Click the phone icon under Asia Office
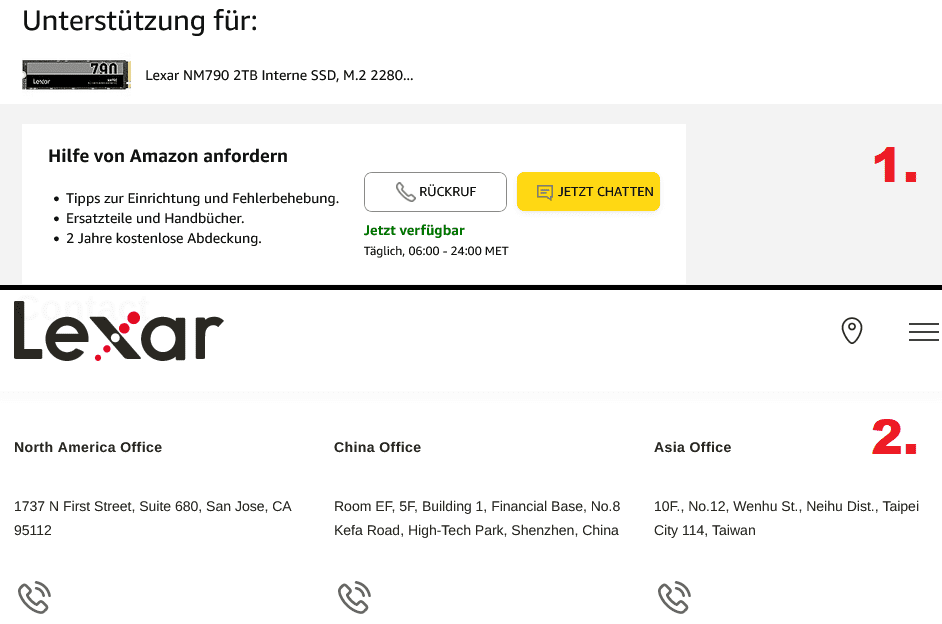The height and width of the screenshot is (624, 942). [x=675, y=598]
